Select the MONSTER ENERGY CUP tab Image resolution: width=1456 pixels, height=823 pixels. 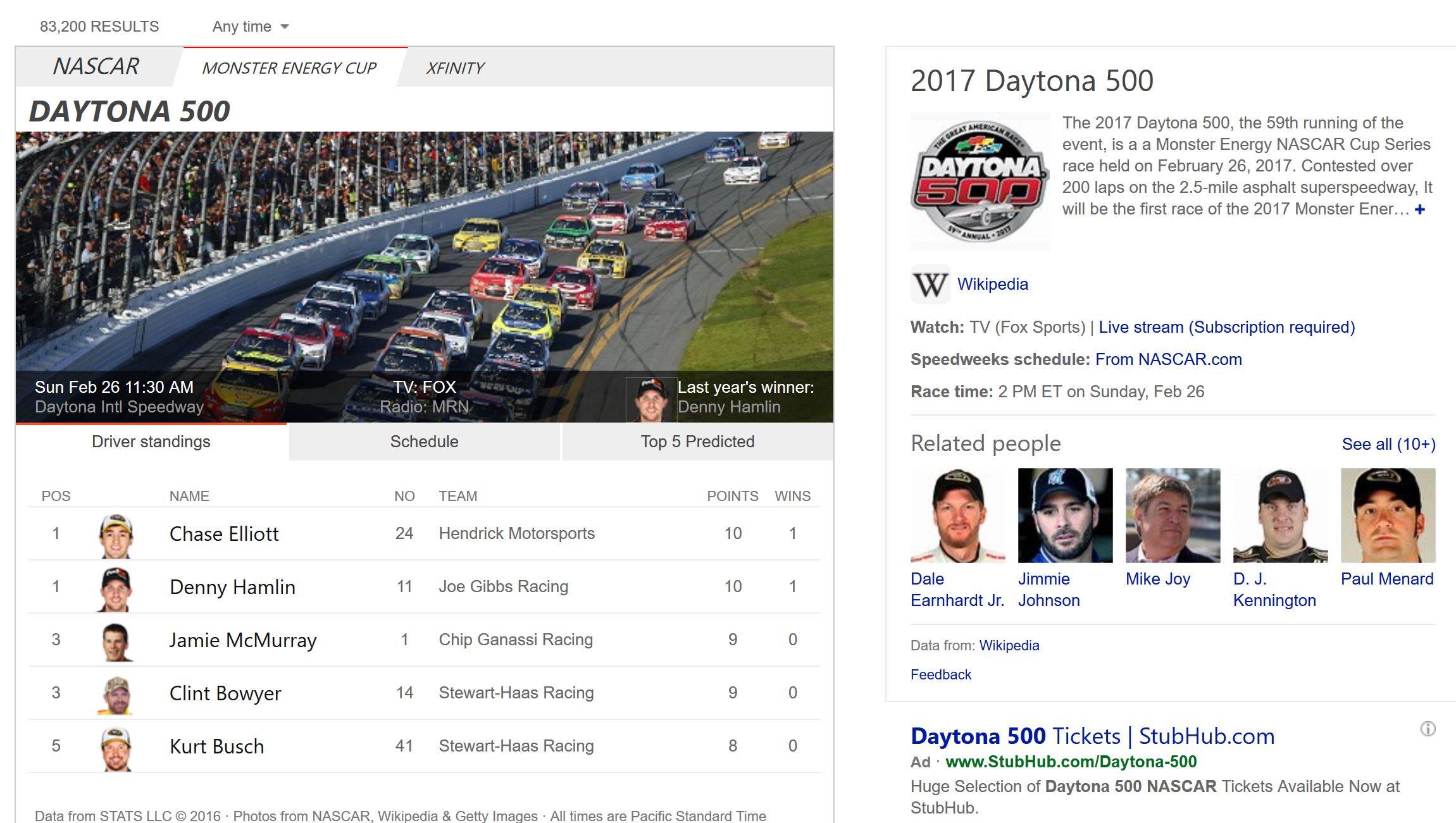click(x=289, y=68)
